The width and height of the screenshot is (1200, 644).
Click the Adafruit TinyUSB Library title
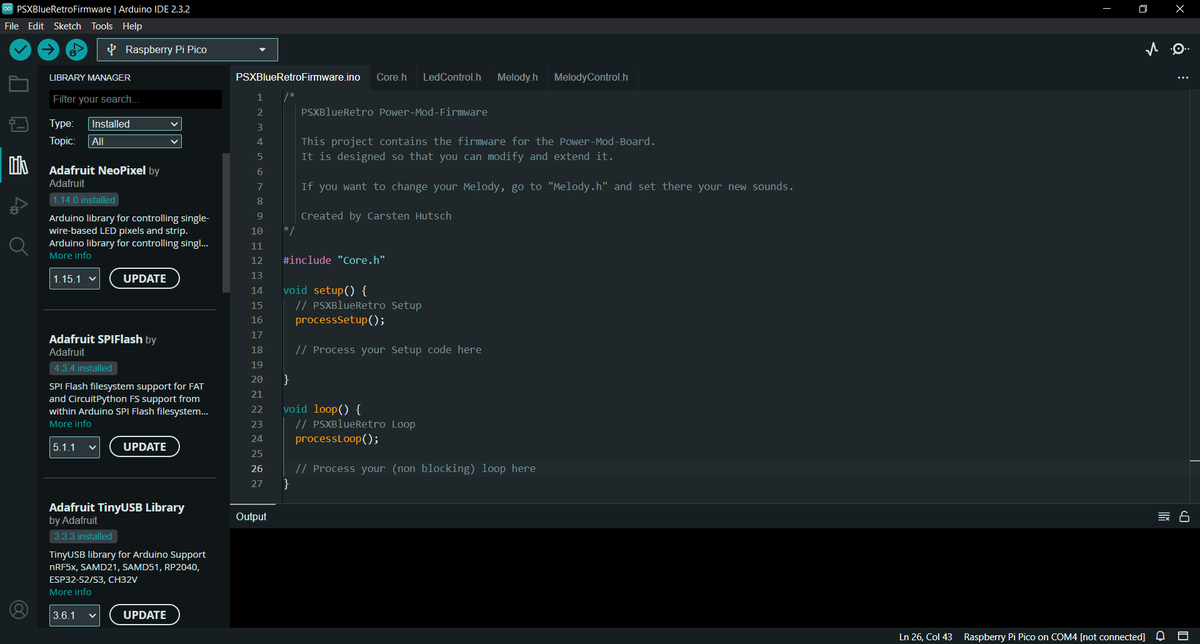(117, 507)
